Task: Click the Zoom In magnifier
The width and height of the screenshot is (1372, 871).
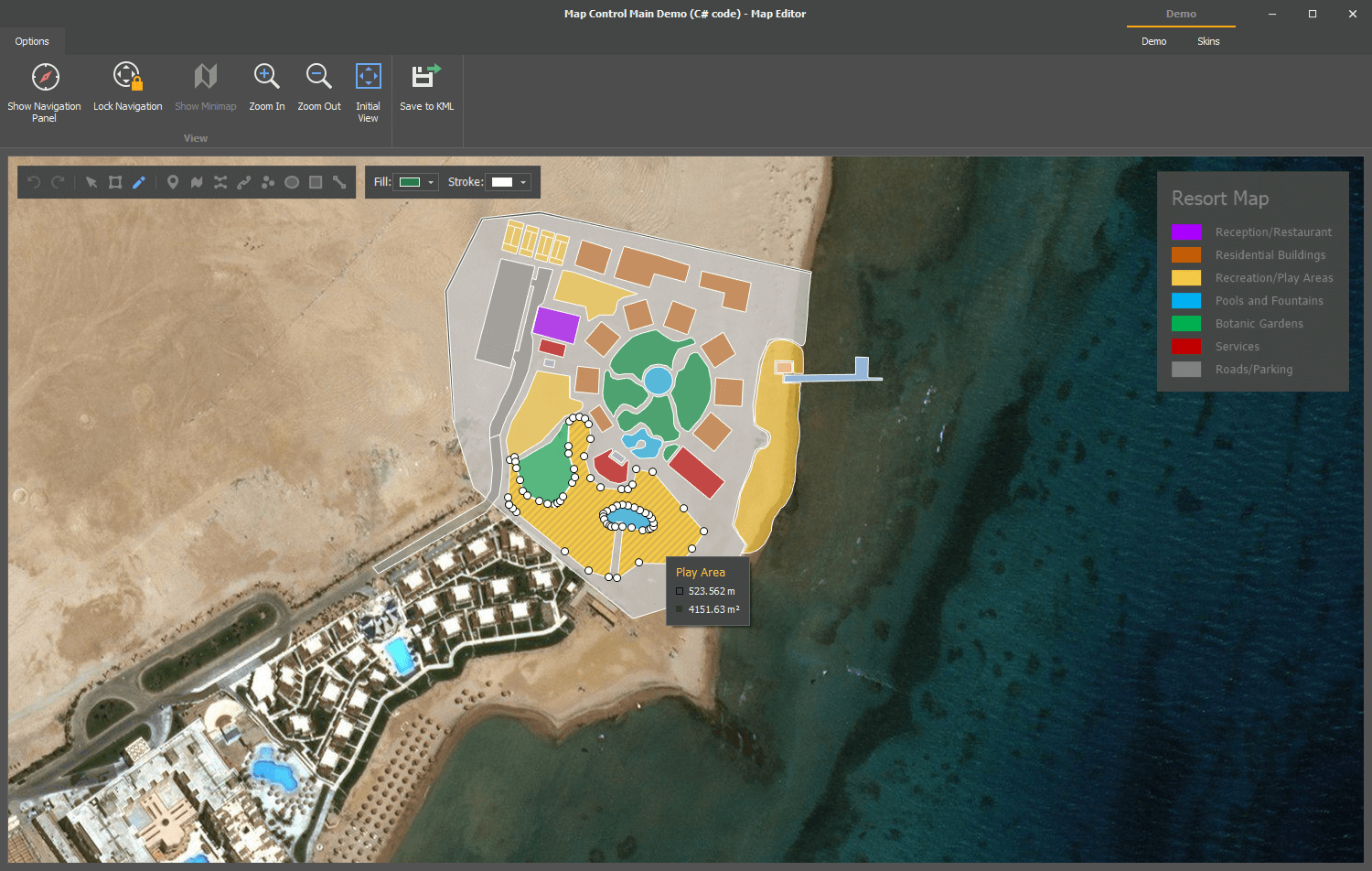Action: coord(266,78)
